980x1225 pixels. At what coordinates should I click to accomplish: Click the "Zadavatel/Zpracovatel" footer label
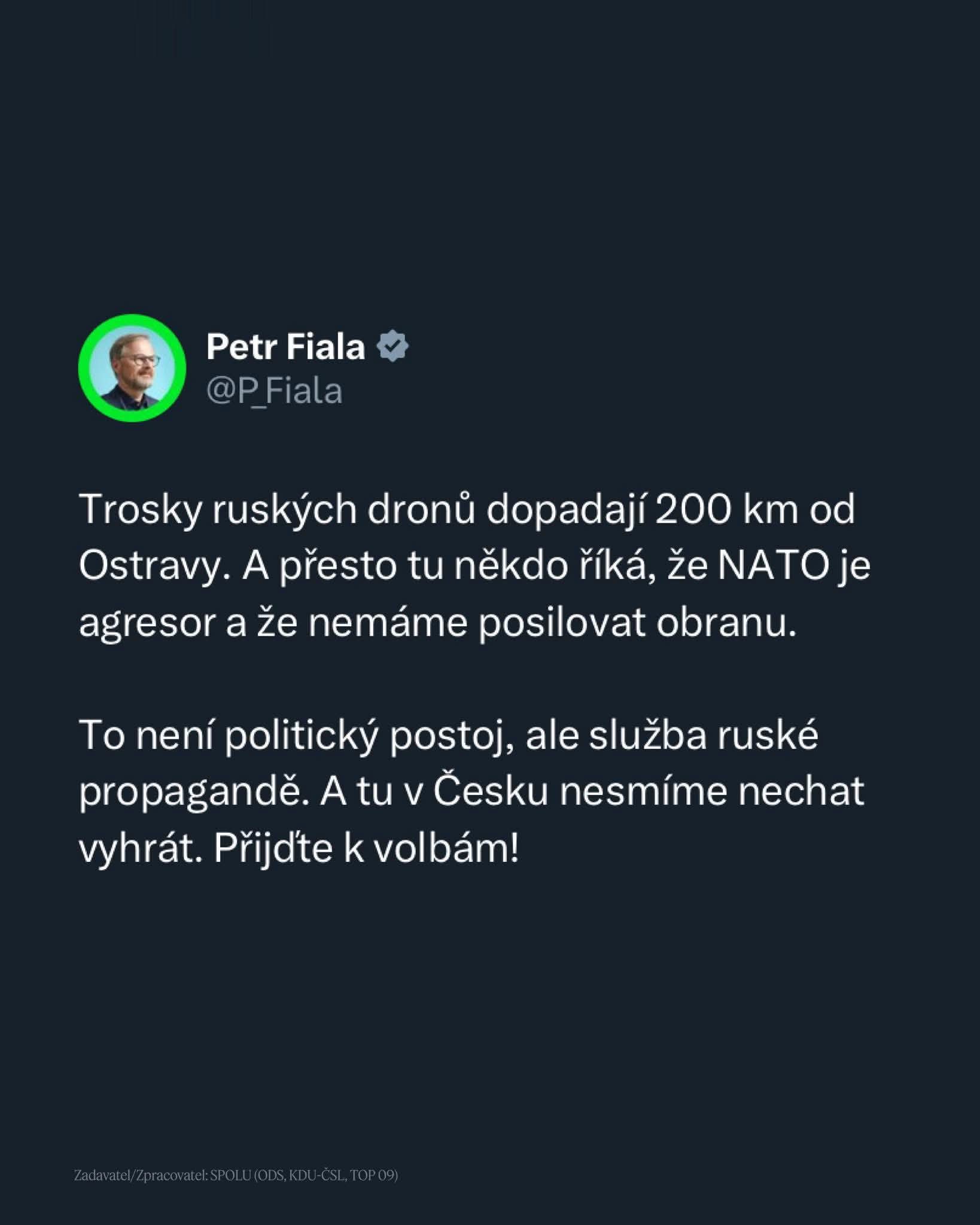point(141,1176)
